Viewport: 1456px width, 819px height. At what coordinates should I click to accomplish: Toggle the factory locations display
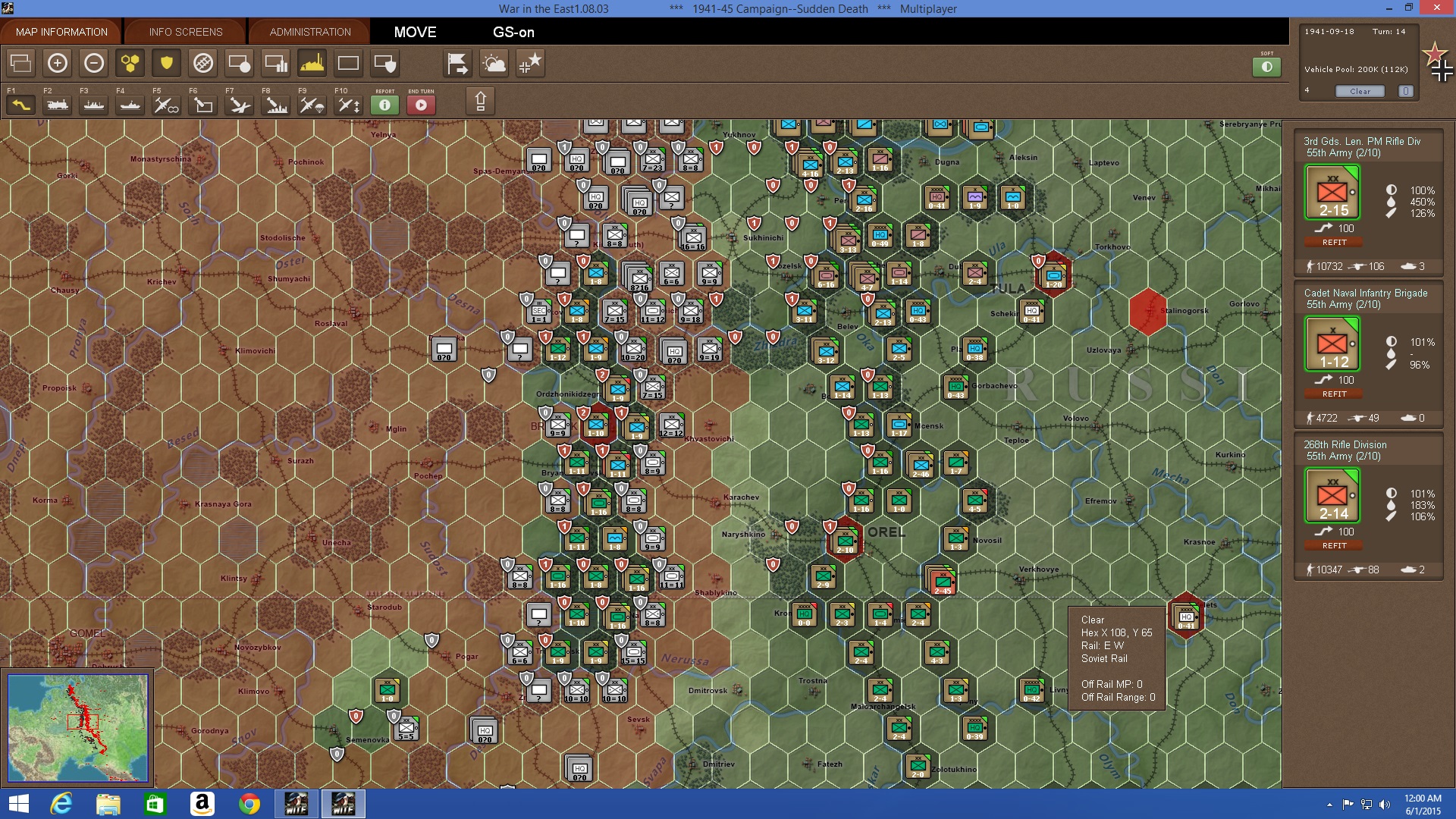click(312, 63)
